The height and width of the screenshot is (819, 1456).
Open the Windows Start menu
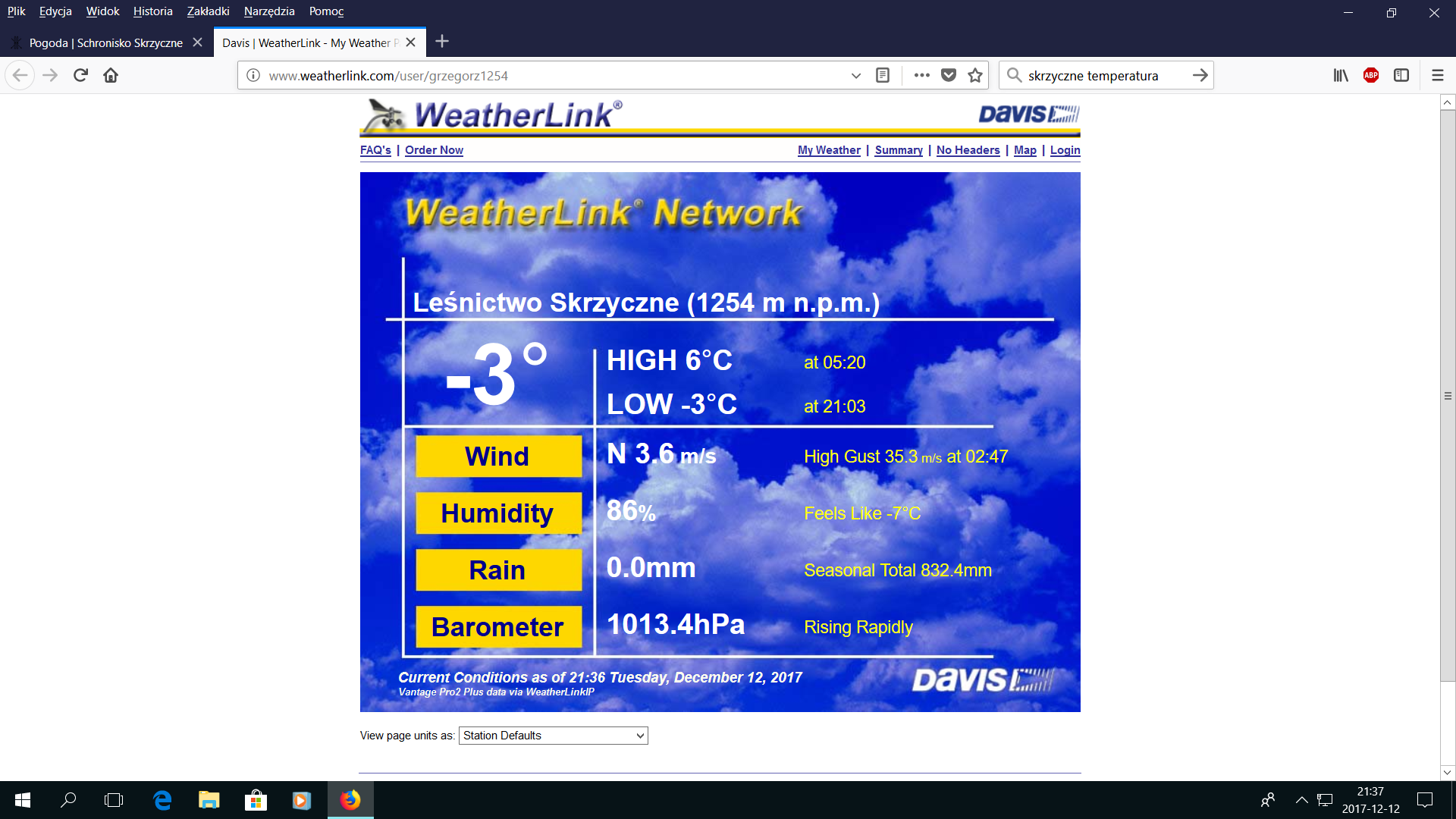pyautogui.click(x=23, y=800)
